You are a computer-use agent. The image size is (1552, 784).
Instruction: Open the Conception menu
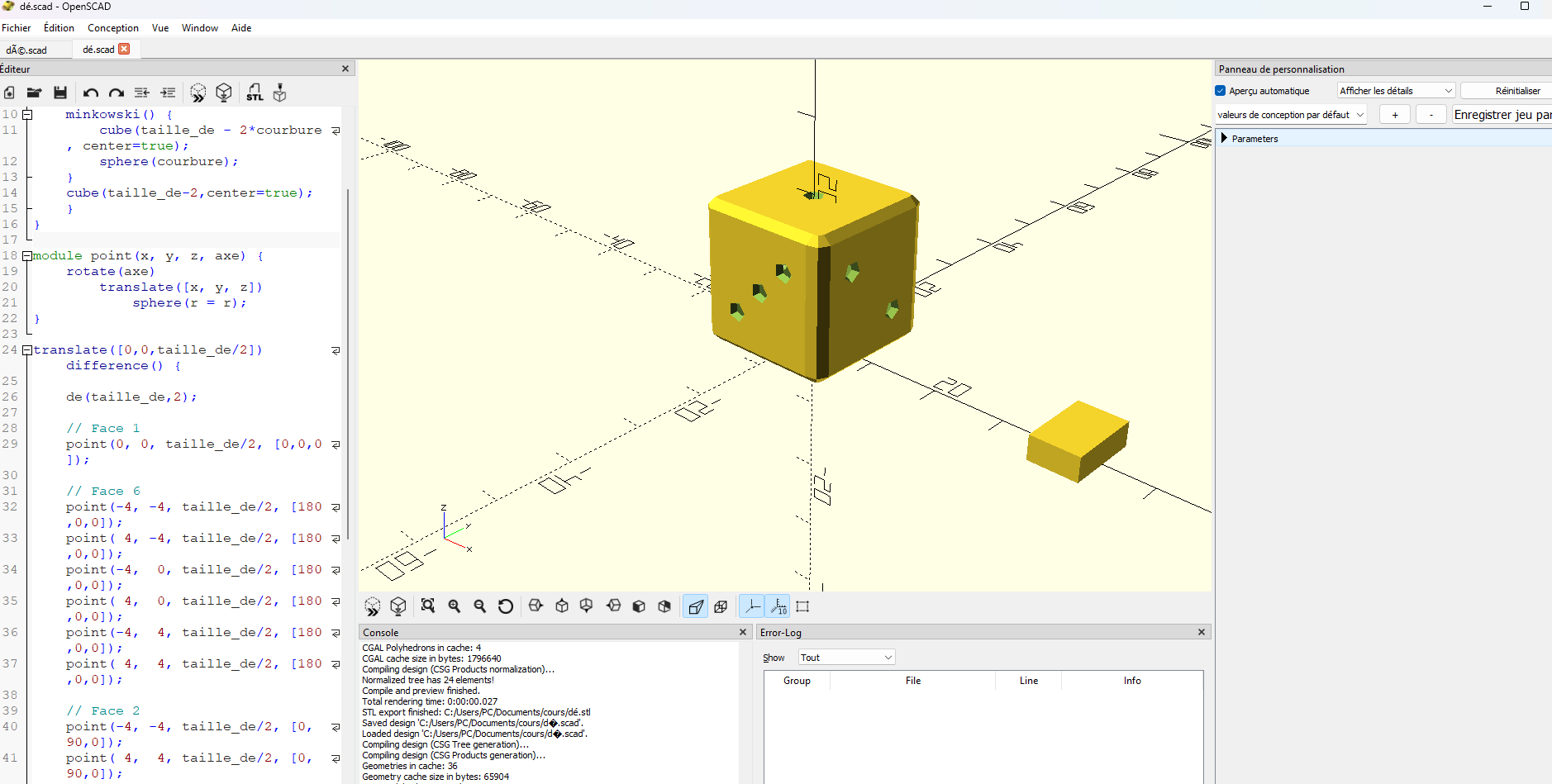click(113, 28)
